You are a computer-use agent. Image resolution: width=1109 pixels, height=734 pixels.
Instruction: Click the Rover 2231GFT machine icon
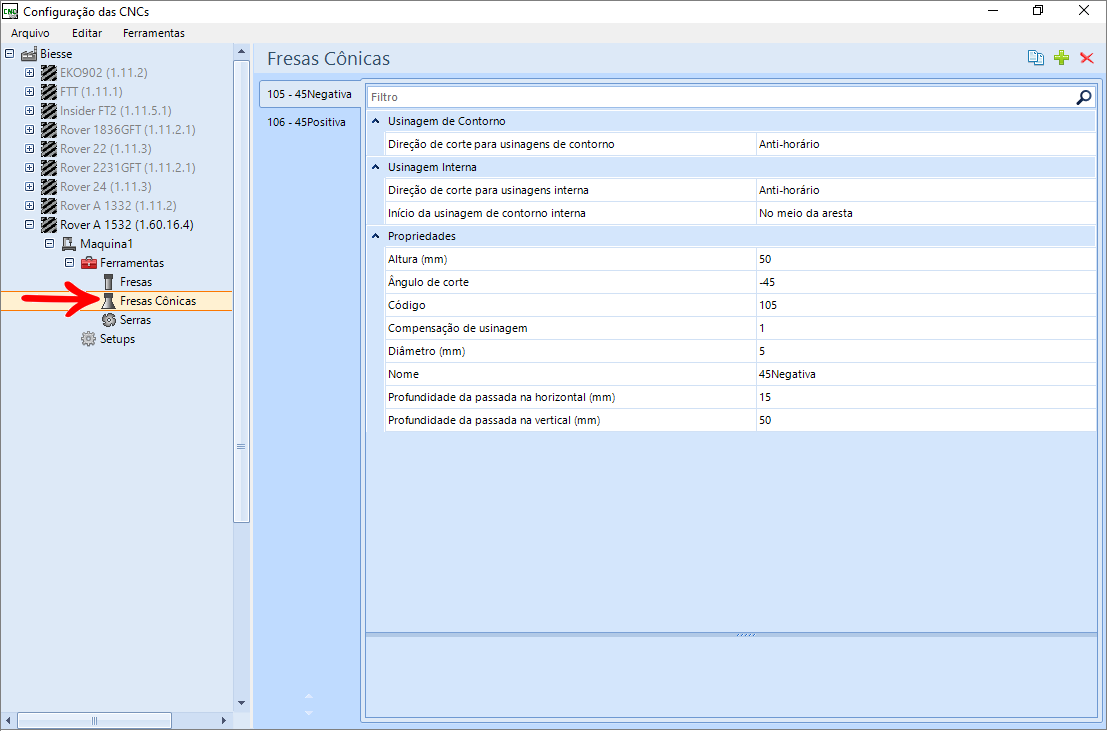click(49, 168)
